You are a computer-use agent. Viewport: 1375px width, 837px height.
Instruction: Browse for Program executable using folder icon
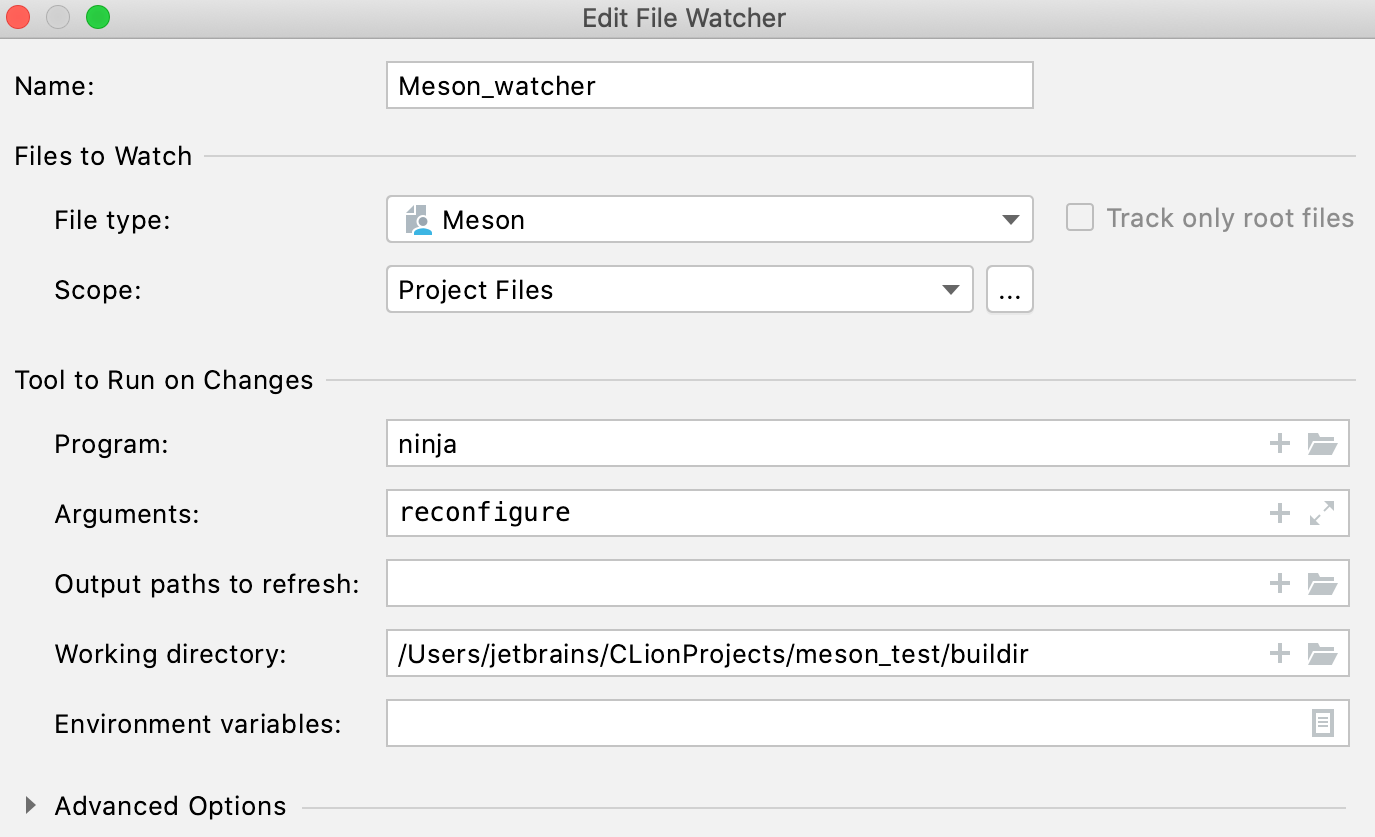click(x=1322, y=443)
